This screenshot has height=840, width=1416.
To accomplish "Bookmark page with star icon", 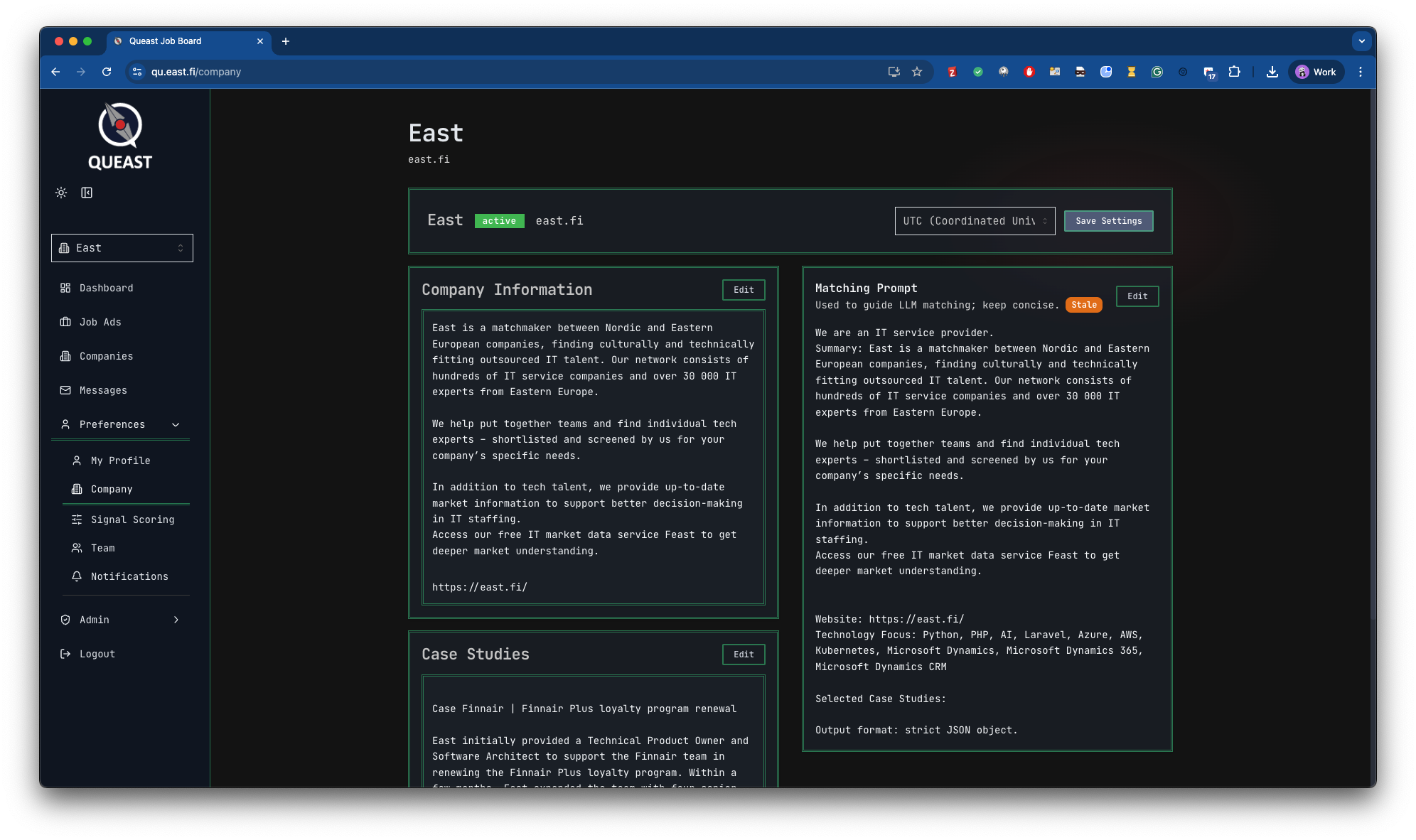I will click(917, 72).
